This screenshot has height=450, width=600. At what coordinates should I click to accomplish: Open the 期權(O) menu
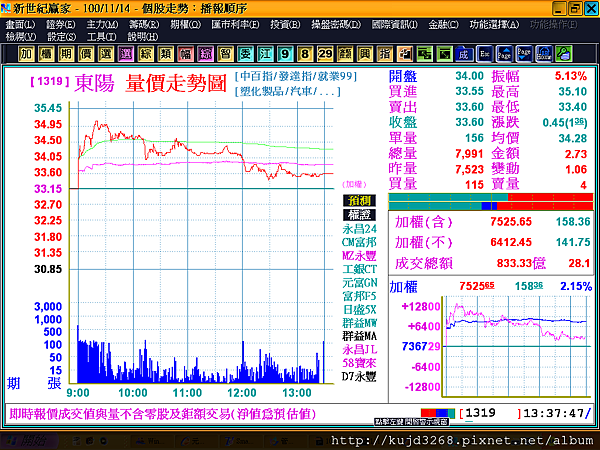186,24
